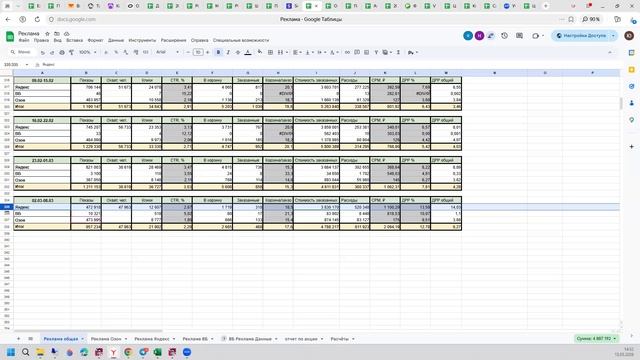Add a new sheet with plus button
The image size is (640, 360).
pyautogui.click(x=18, y=339)
